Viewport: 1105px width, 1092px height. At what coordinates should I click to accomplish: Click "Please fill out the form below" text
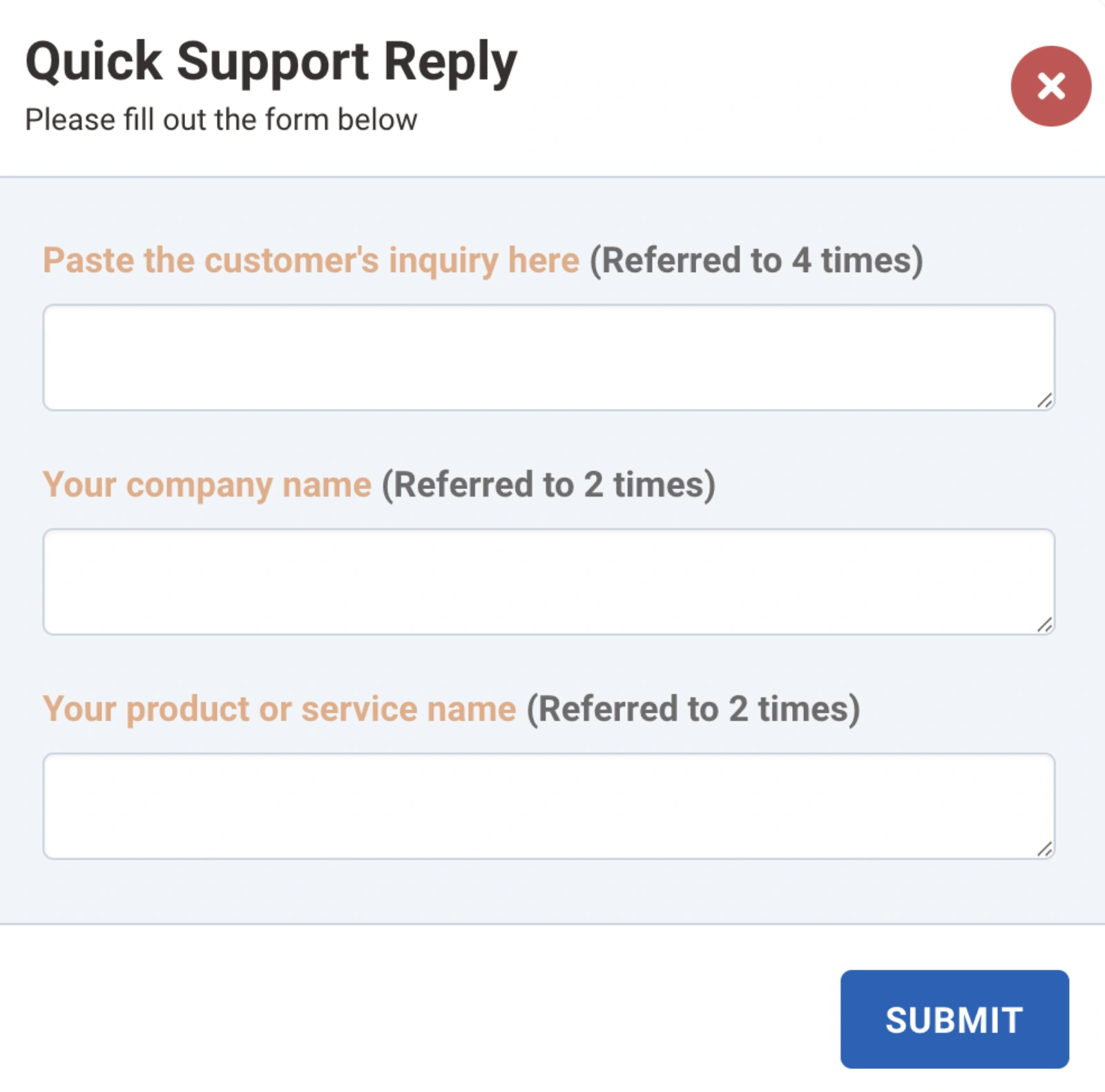[x=221, y=119]
